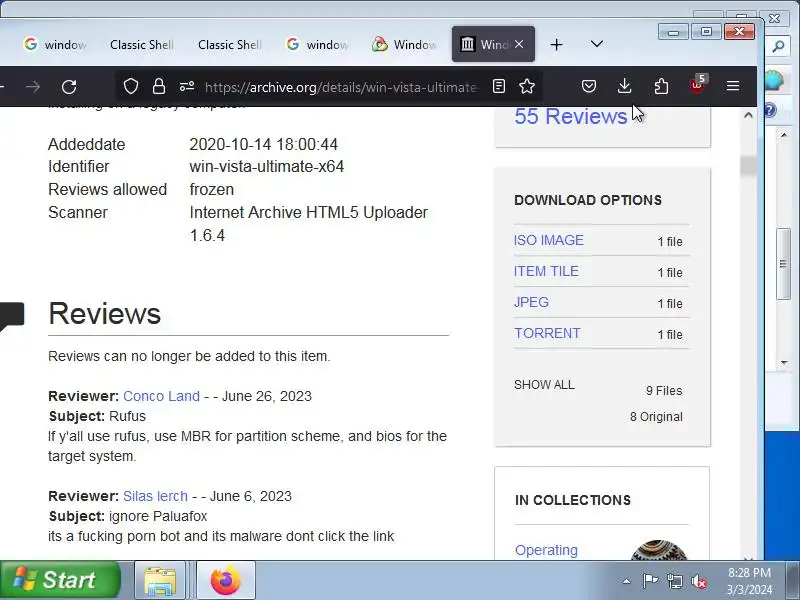The width and height of the screenshot is (800, 600).
Task: Click the background window help icon
Action: 770,110
